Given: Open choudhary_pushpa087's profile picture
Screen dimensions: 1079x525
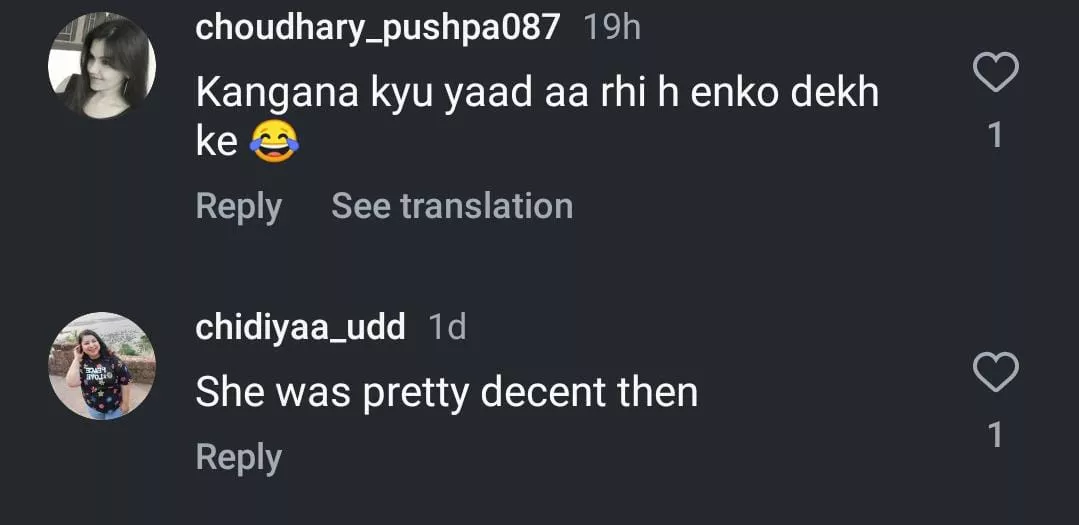Looking at the screenshot, I should coord(102,67).
